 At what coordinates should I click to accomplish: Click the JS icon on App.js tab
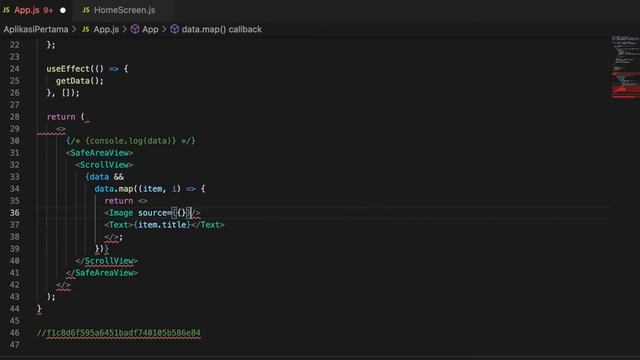(x=6, y=10)
